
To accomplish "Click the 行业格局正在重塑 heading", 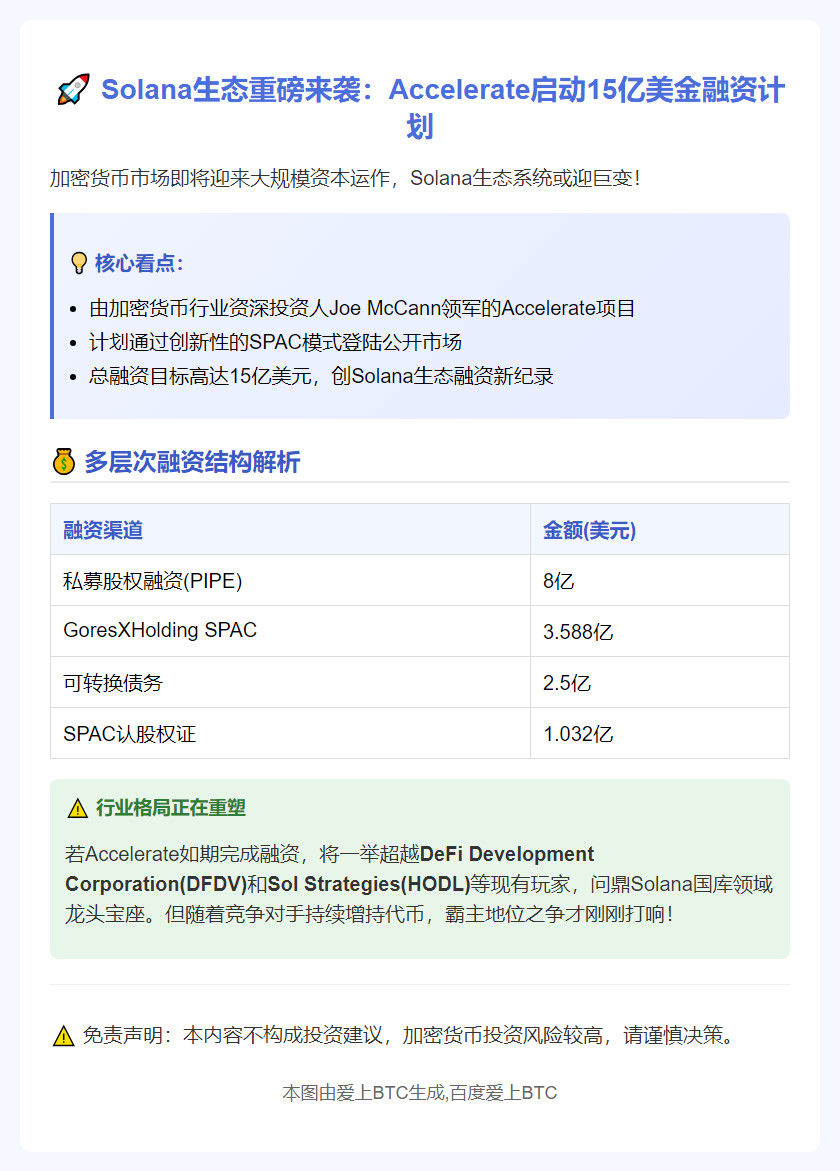I will coord(171,808).
